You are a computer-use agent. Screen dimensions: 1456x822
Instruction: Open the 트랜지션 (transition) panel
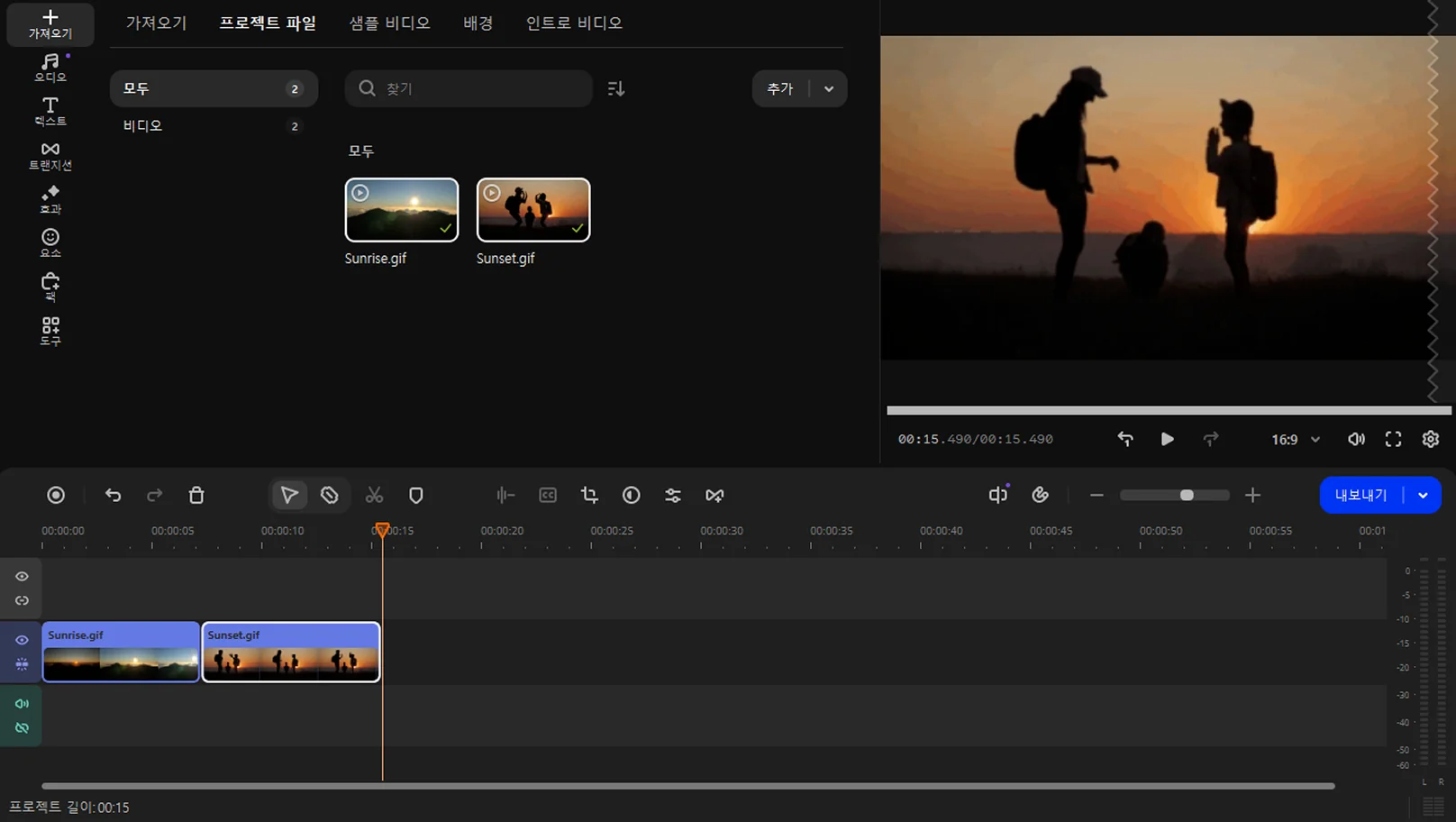(50, 155)
